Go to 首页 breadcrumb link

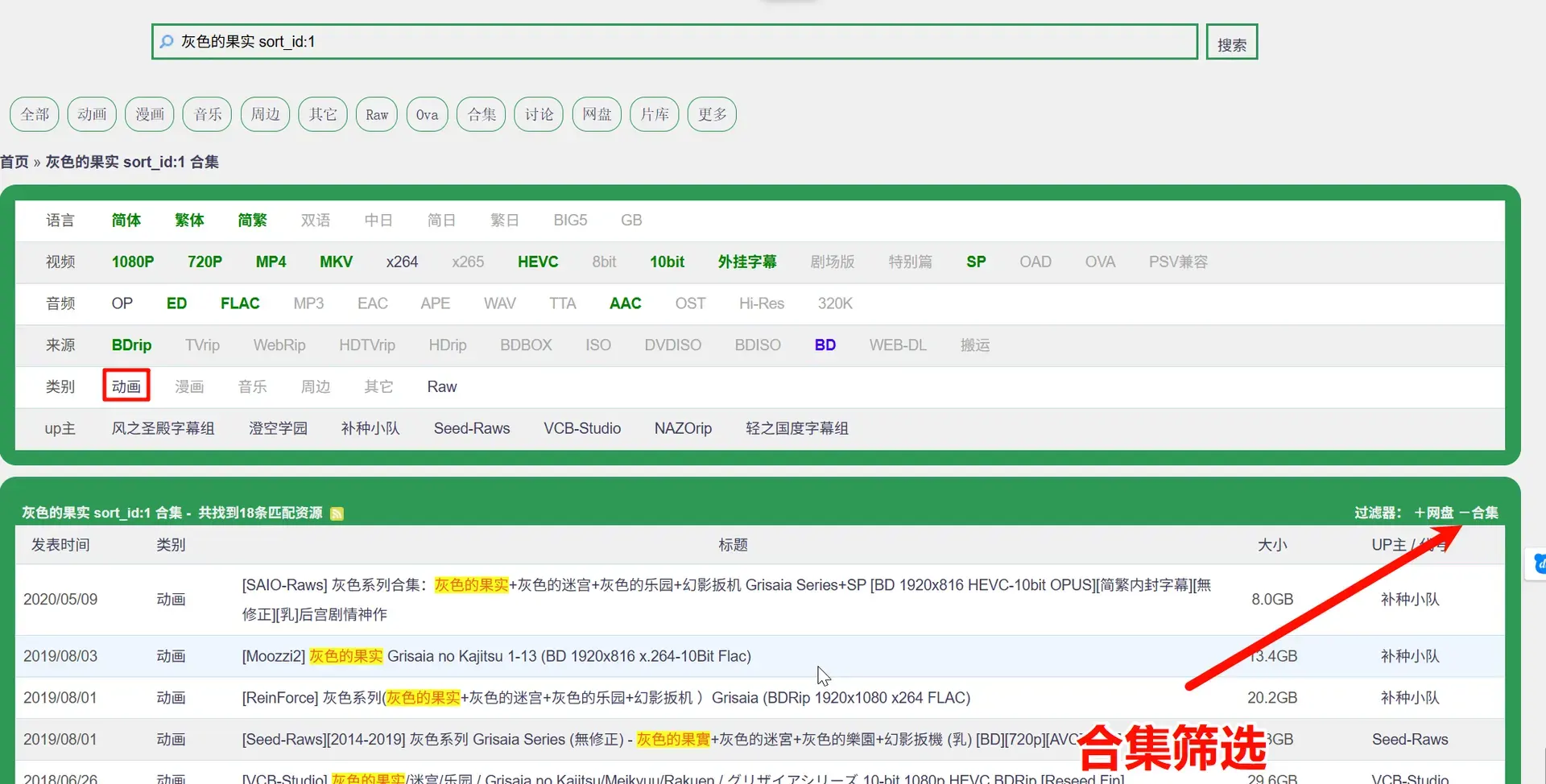coord(14,162)
